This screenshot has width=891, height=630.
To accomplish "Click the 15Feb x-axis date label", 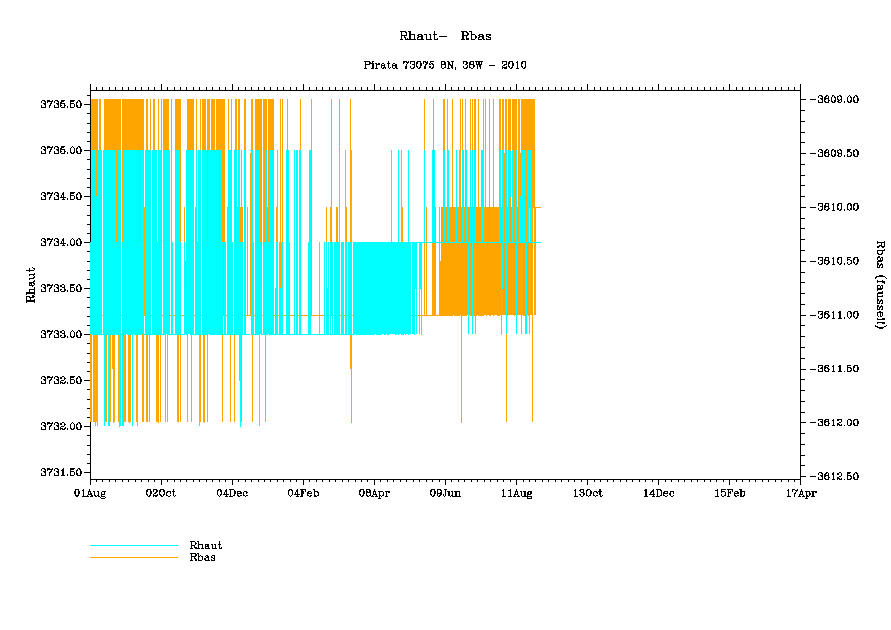I will pyautogui.click(x=729, y=493).
